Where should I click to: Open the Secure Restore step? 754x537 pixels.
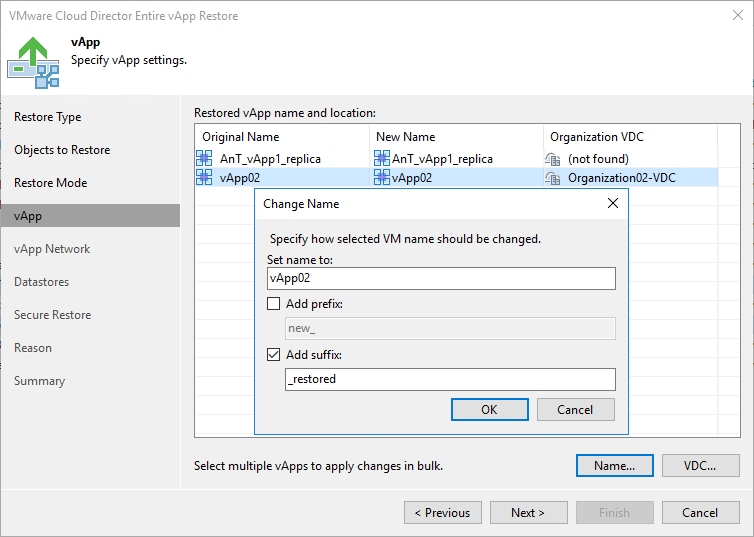(x=52, y=315)
